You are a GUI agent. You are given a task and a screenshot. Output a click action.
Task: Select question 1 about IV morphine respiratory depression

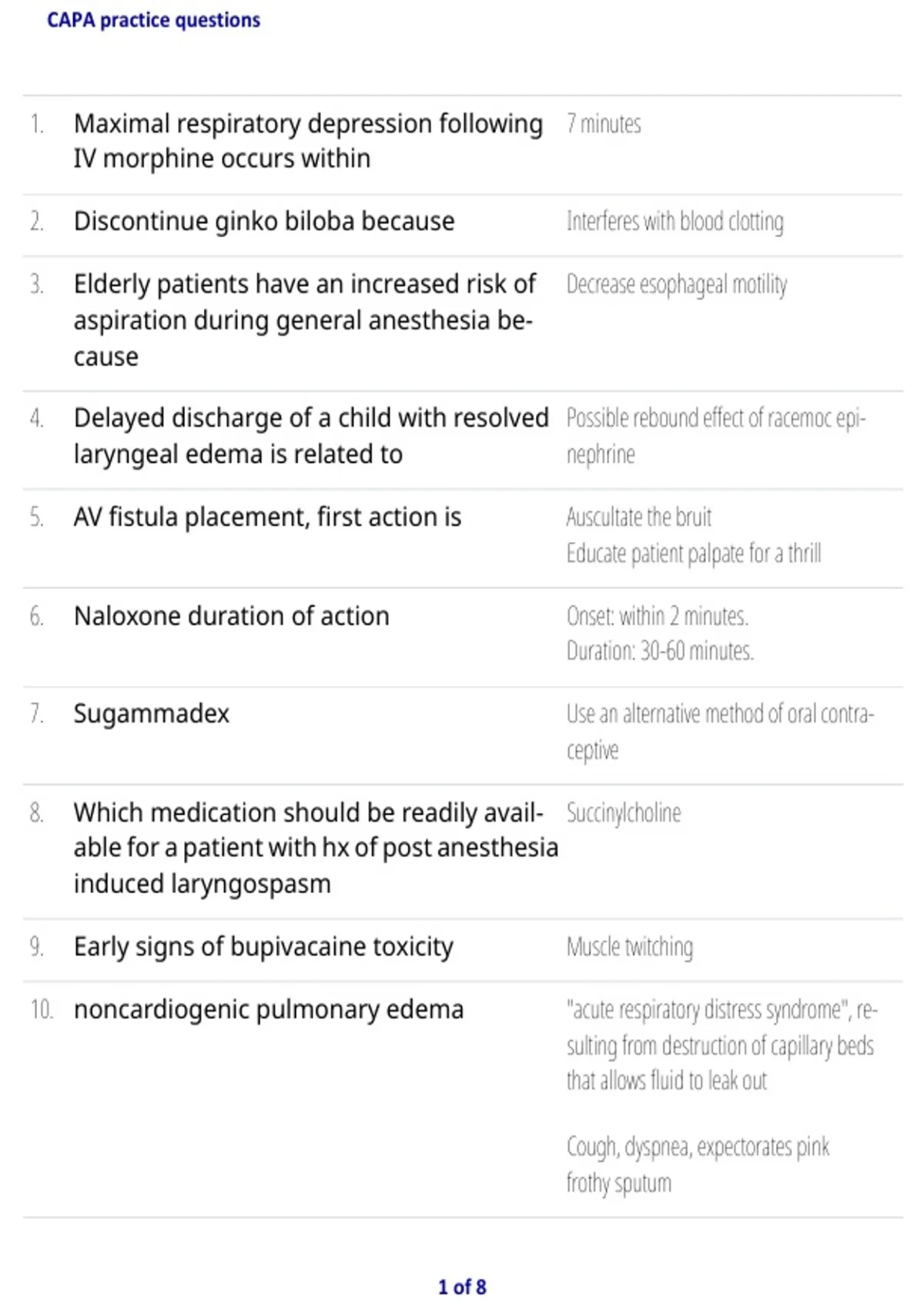point(308,141)
